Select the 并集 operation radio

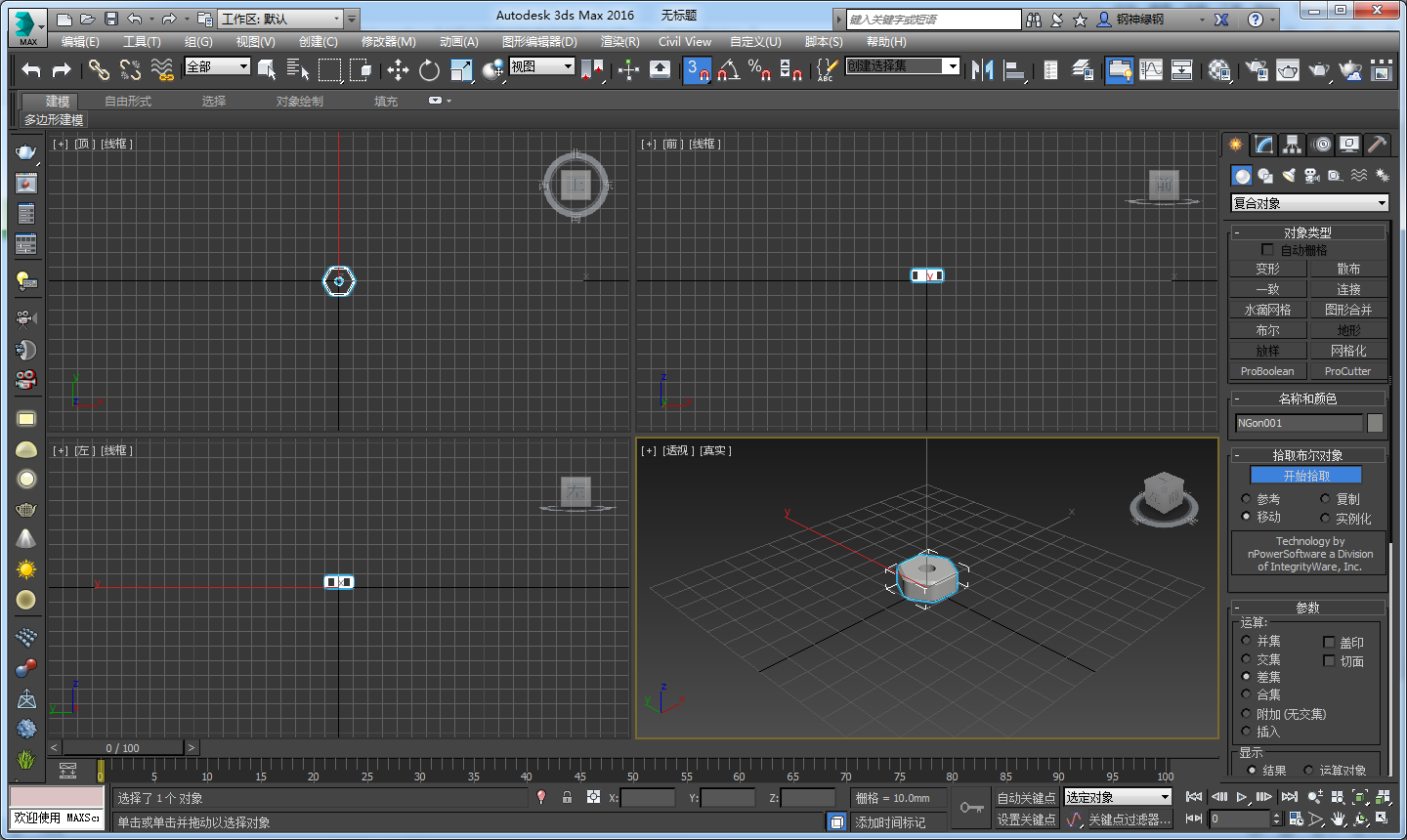[x=1246, y=641]
